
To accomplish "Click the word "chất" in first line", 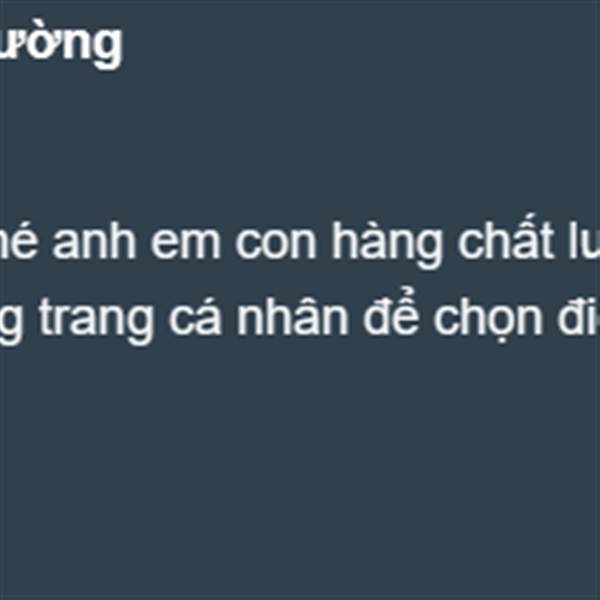I will [506, 237].
